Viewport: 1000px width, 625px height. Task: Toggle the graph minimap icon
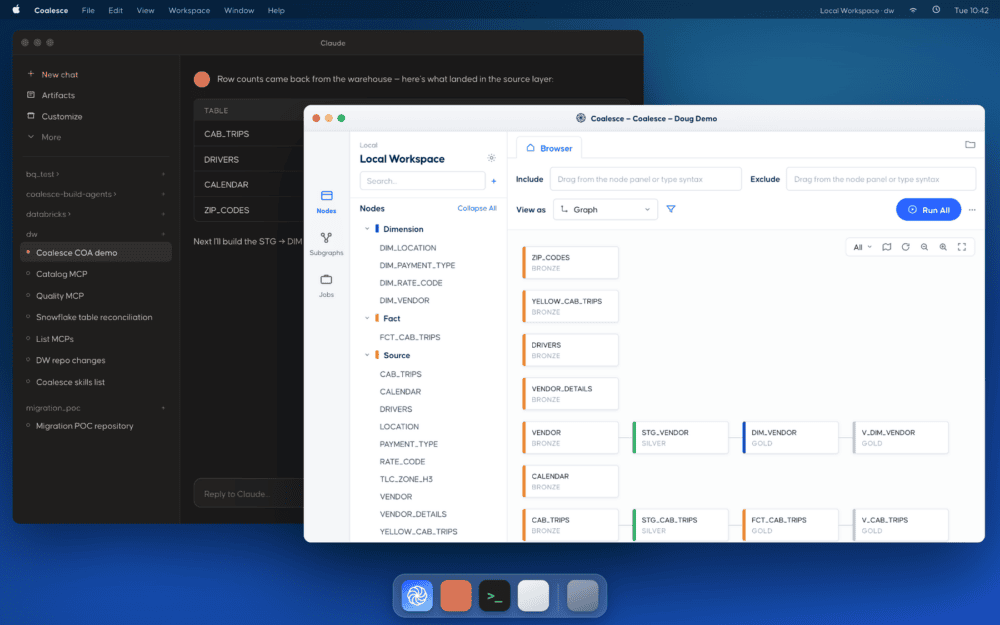(x=886, y=247)
